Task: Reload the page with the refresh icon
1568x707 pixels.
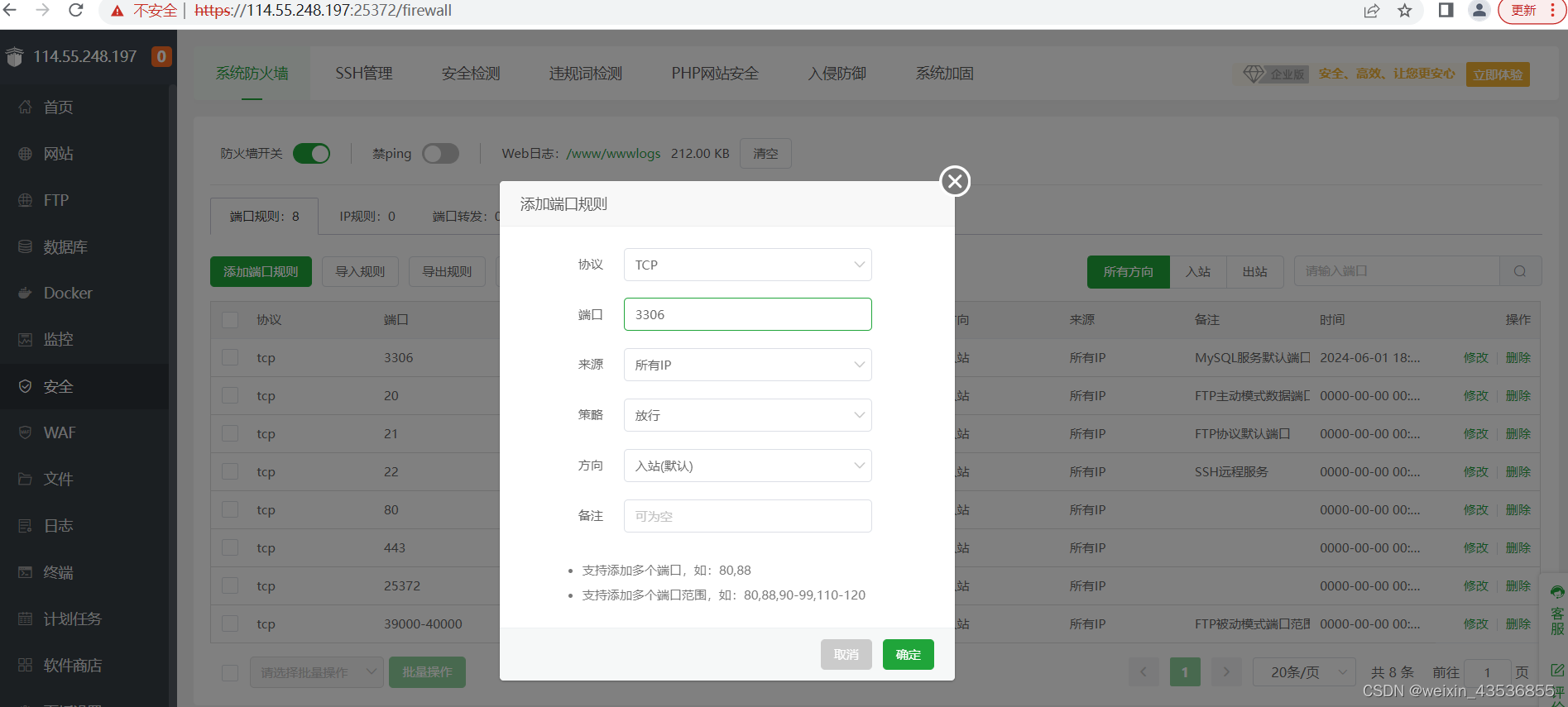Action: 76,10
